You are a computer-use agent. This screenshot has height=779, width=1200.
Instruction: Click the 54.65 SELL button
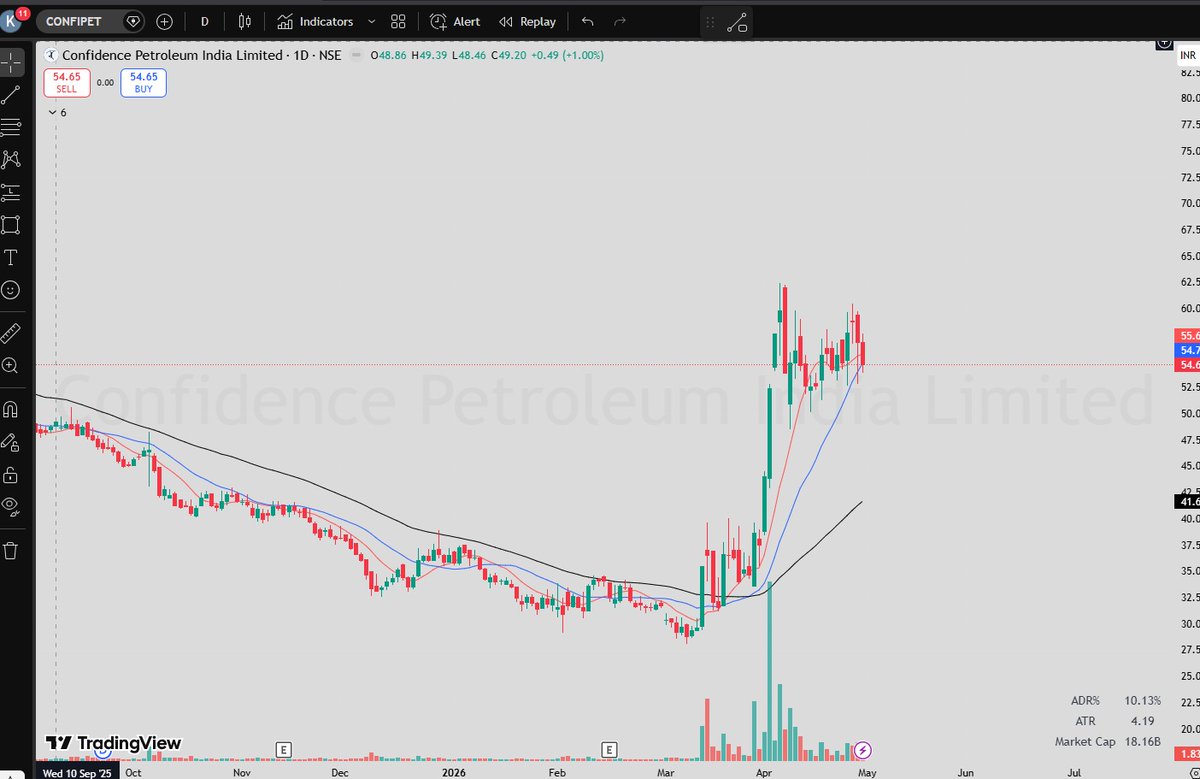[67, 82]
